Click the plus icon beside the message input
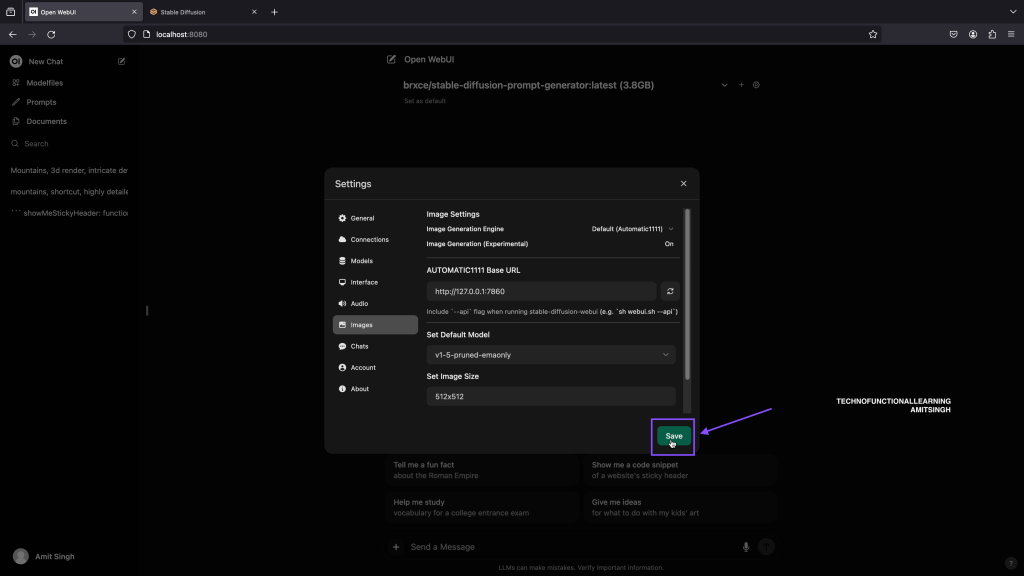This screenshot has height=576, width=1024. pyautogui.click(x=396, y=547)
